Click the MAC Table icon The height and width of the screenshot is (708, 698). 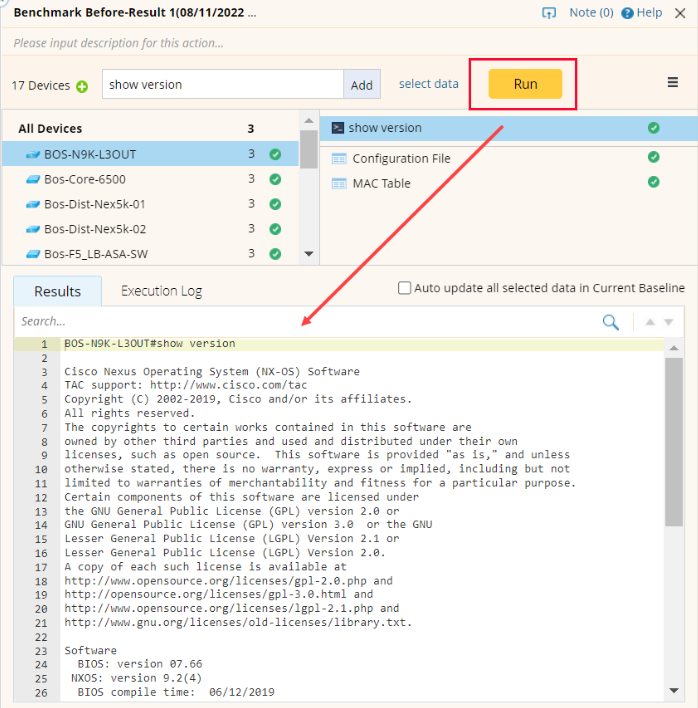[339, 183]
